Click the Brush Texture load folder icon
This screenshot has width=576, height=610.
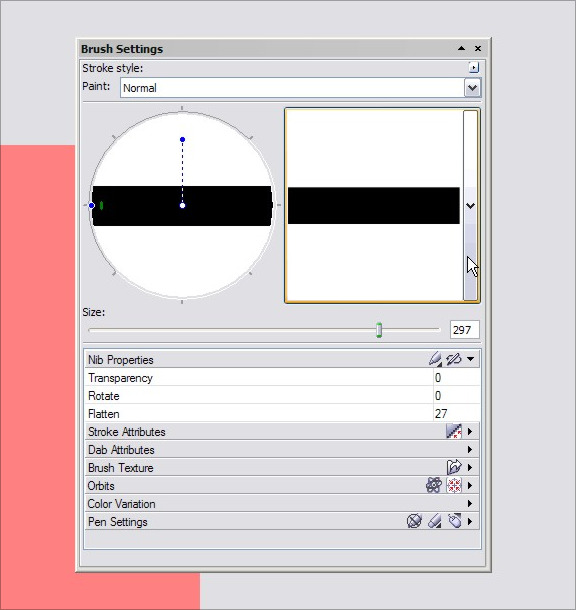[x=454, y=467]
